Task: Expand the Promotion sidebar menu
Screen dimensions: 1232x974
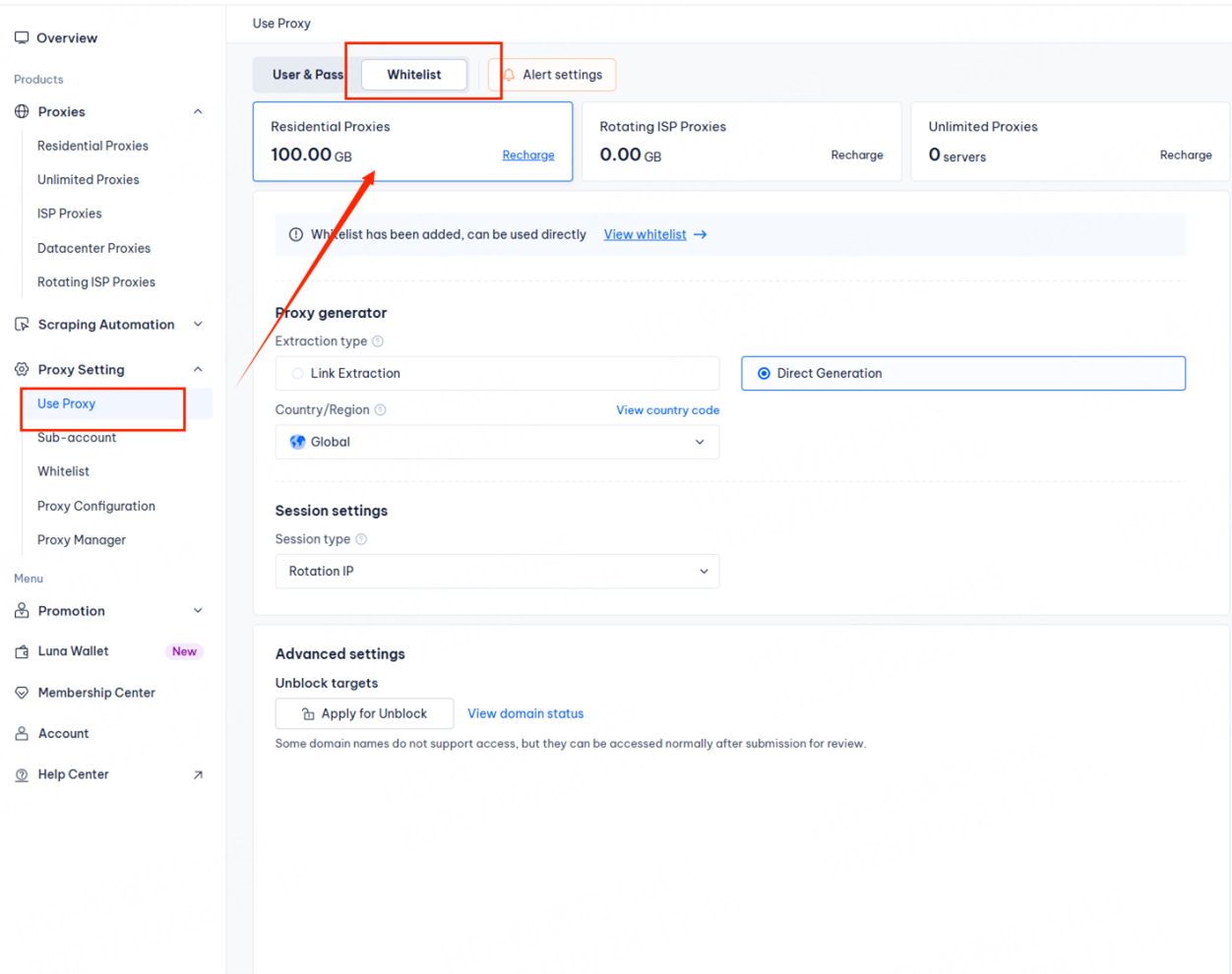Action: coord(198,611)
